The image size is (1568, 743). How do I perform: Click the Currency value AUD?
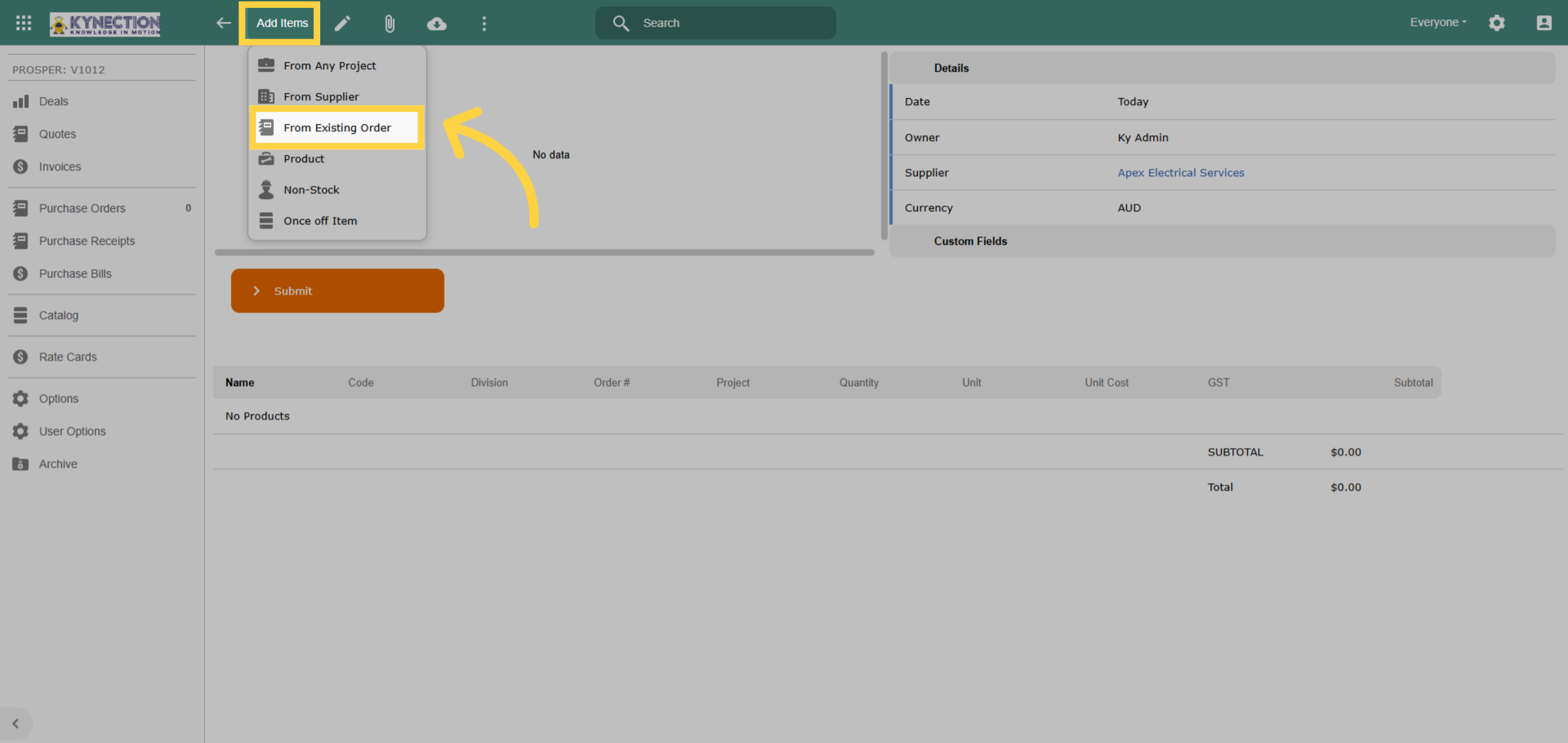pyautogui.click(x=1129, y=208)
